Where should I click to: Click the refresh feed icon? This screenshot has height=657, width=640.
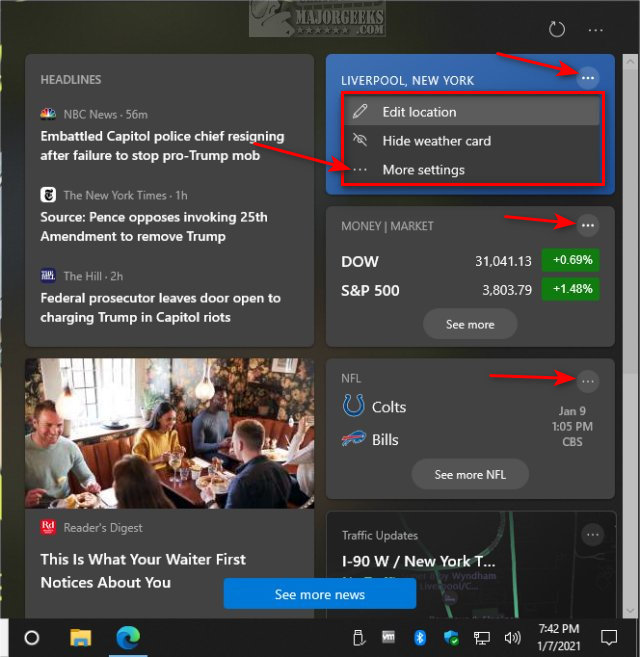click(x=557, y=29)
